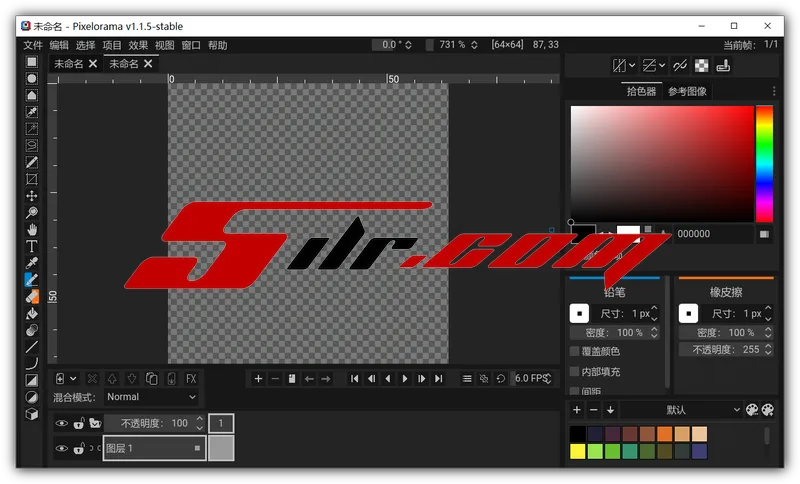Select the Rectangular Selection tool
800x484 pixels.
click(x=32, y=62)
